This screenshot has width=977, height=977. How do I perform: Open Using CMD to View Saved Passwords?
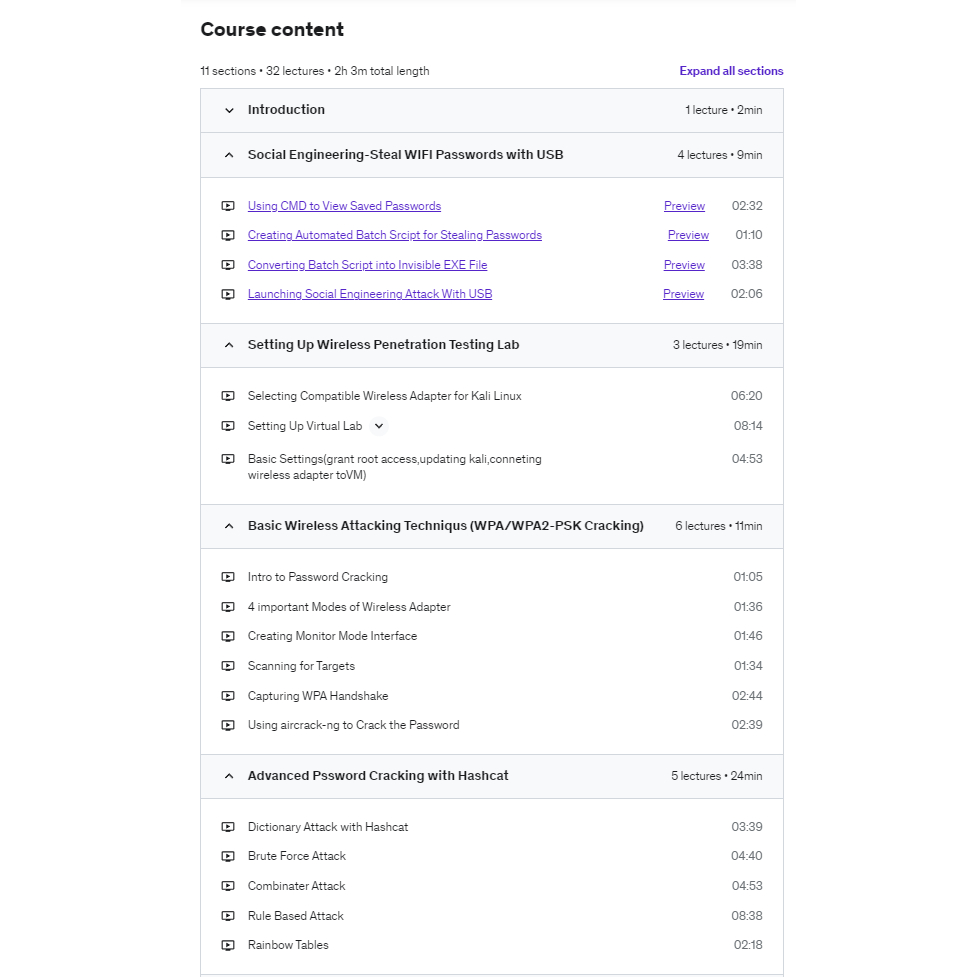click(344, 206)
